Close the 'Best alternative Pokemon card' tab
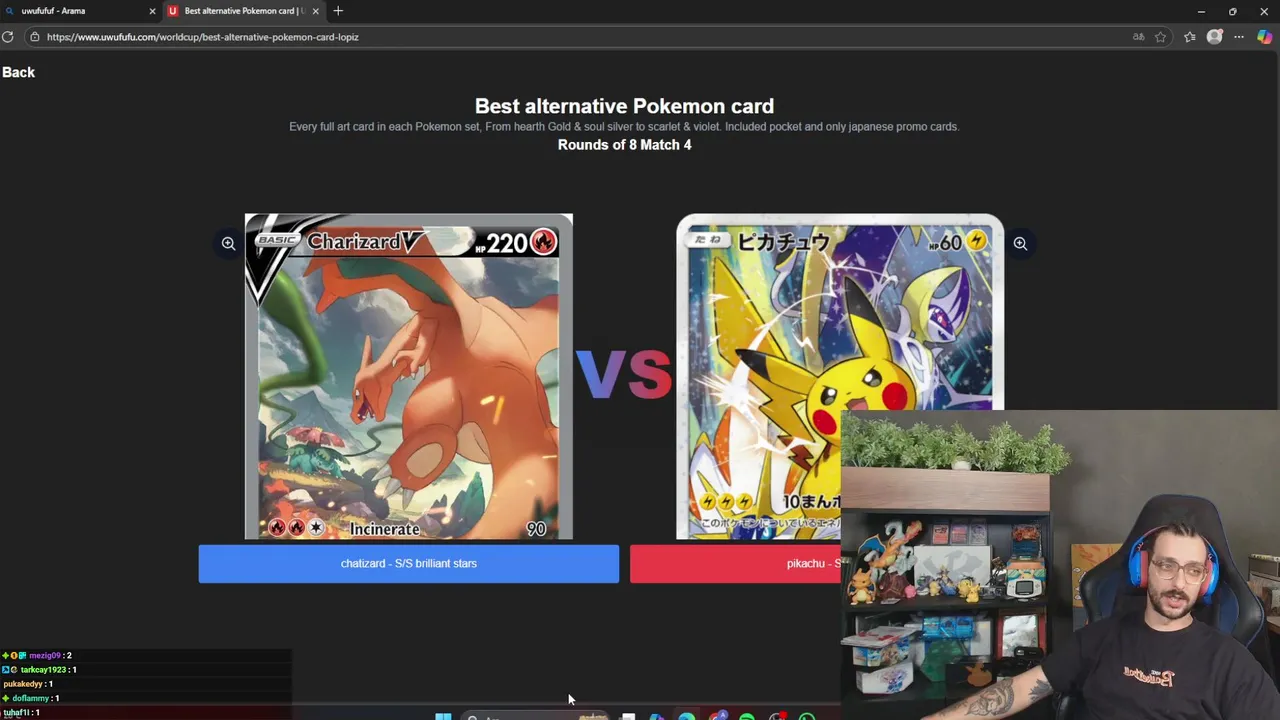This screenshot has height=720, width=1280. [315, 11]
